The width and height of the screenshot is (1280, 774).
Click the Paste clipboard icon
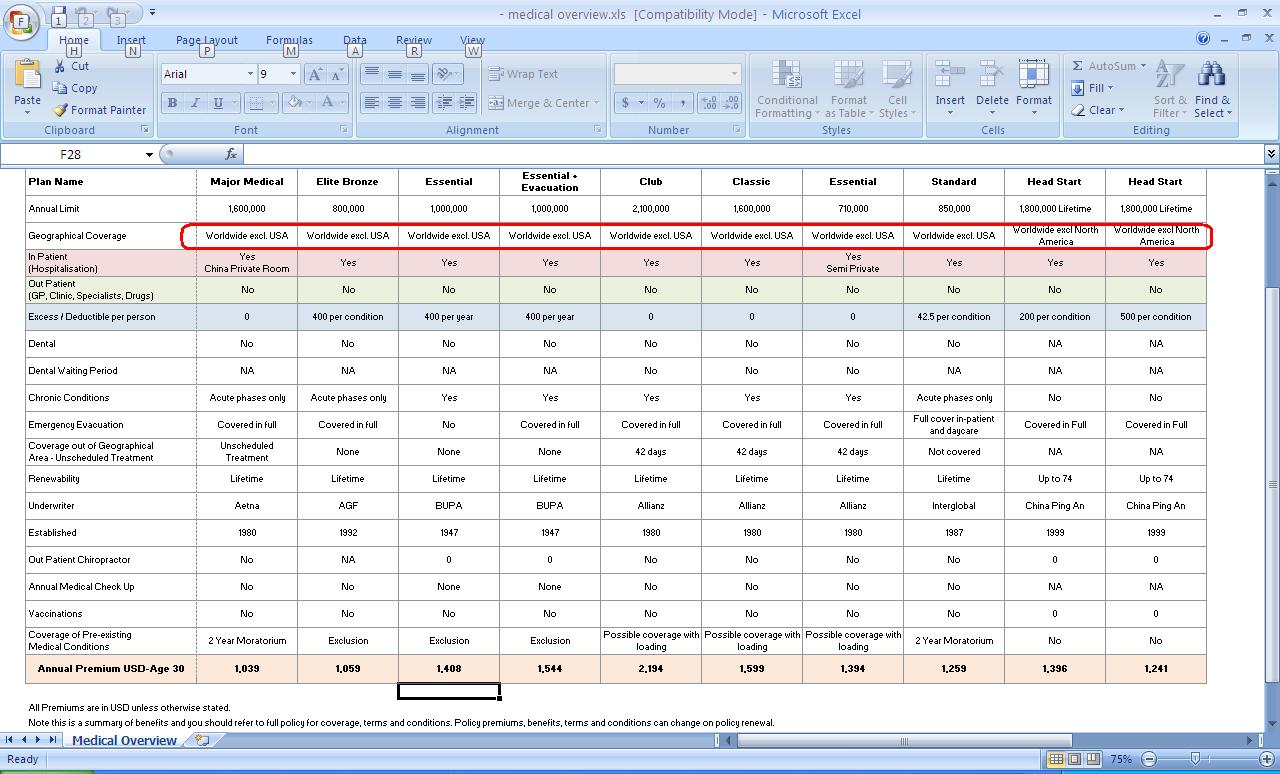(27, 74)
